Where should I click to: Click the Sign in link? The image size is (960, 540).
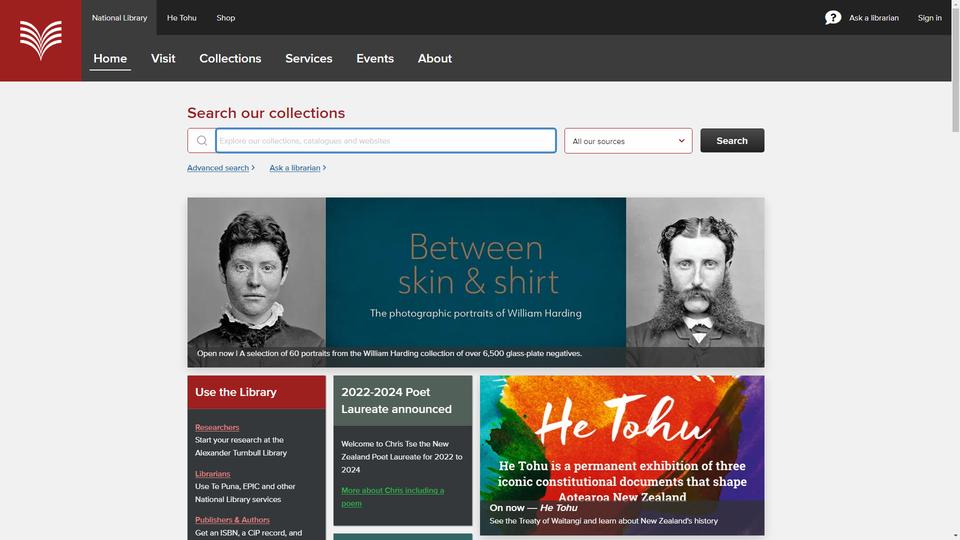click(x=929, y=18)
